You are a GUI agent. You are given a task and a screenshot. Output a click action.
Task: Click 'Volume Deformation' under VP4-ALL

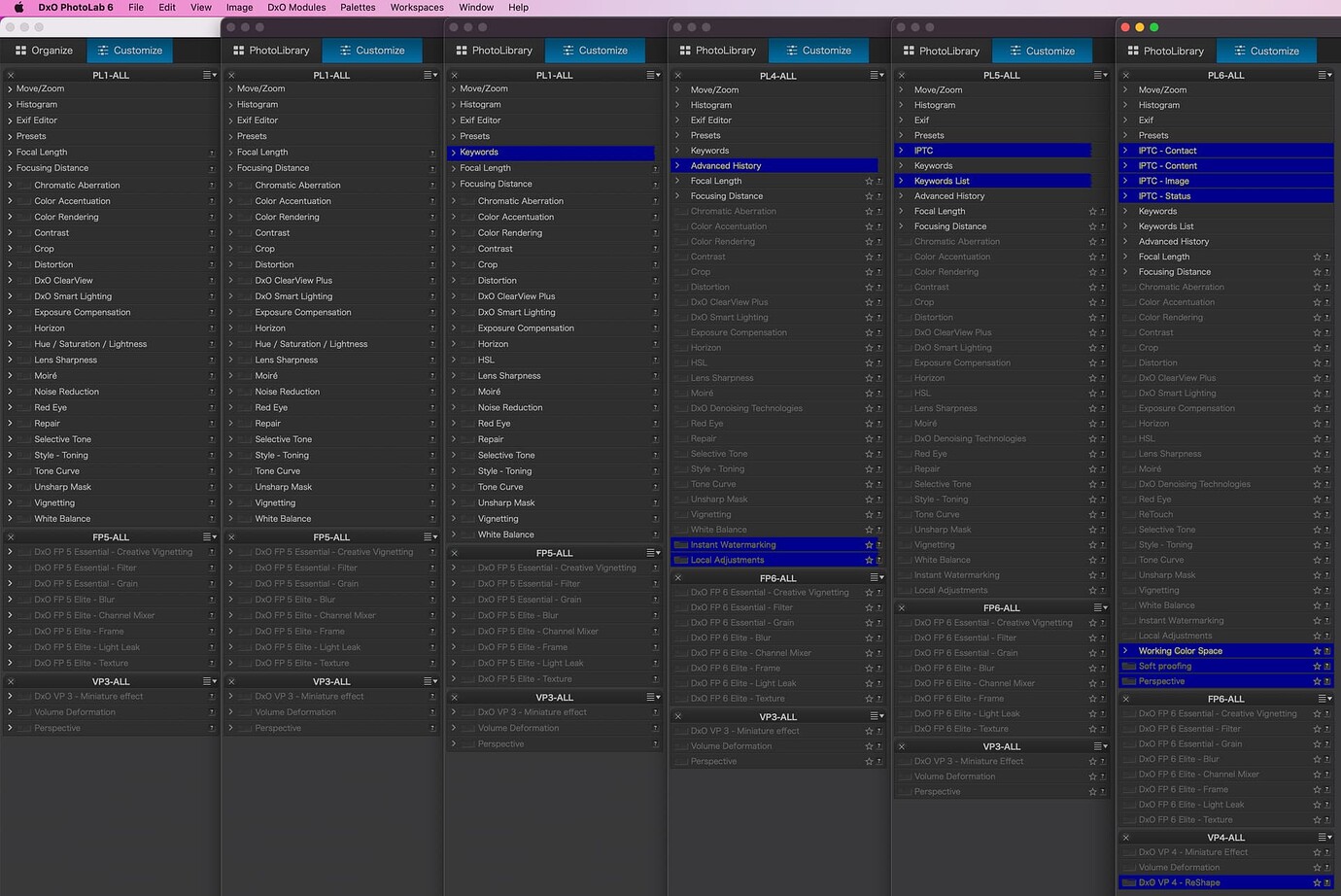pos(1179,868)
